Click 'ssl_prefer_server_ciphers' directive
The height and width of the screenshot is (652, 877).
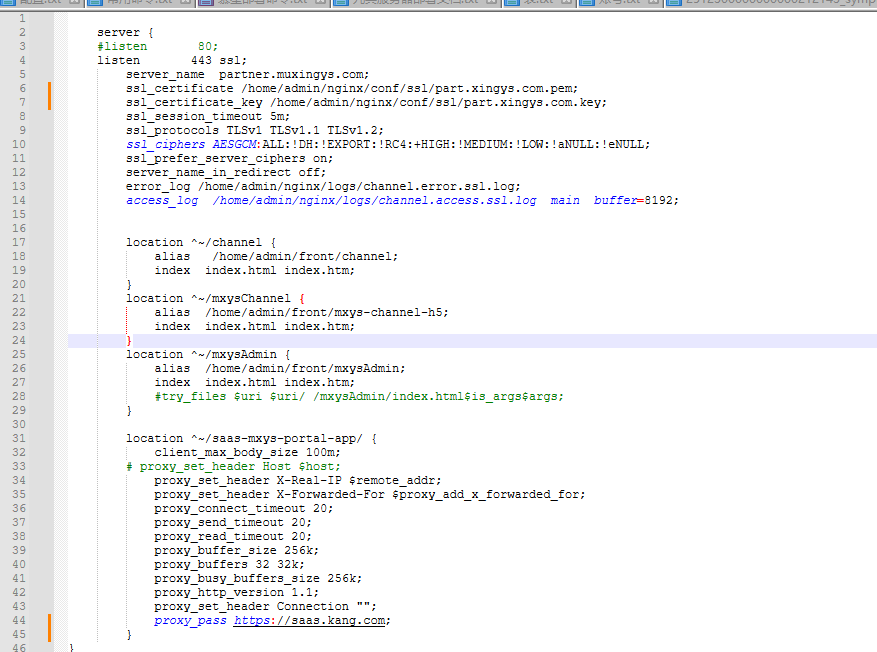point(215,158)
